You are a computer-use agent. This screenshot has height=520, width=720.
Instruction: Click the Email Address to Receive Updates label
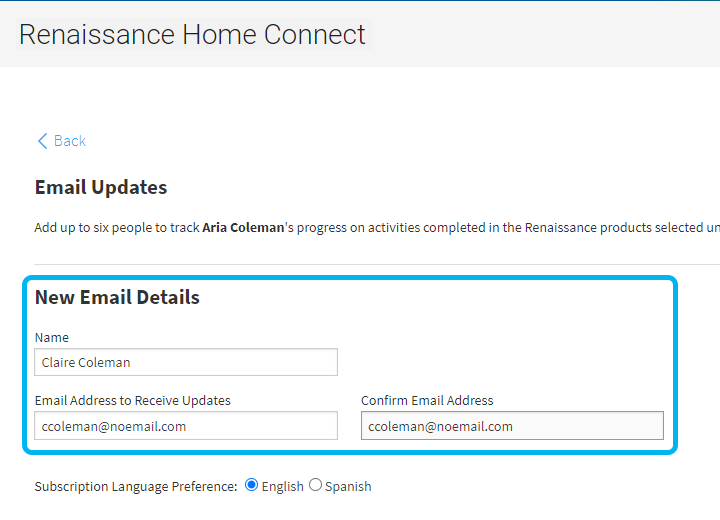coord(133,401)
